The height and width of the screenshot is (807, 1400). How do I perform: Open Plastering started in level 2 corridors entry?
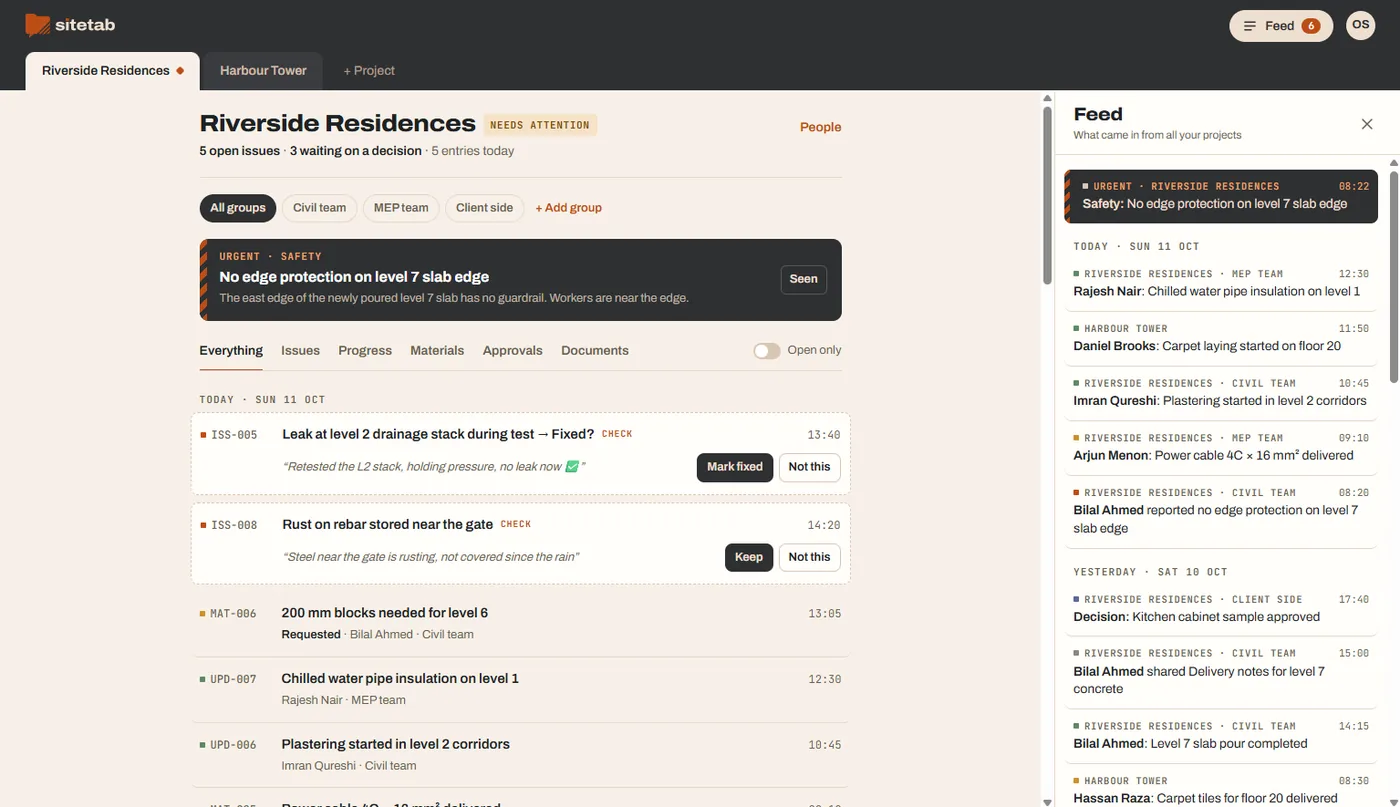click(520, 755)
